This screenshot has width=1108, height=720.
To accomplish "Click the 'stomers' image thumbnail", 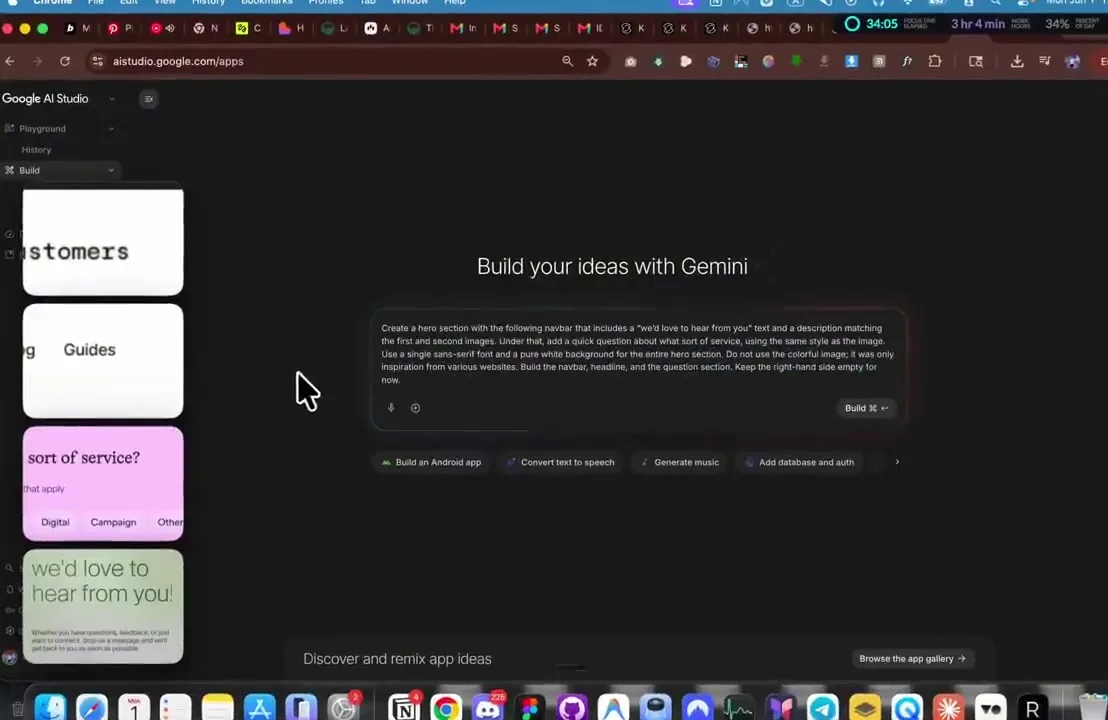I will pyautogui.click(x=103, y=242).
